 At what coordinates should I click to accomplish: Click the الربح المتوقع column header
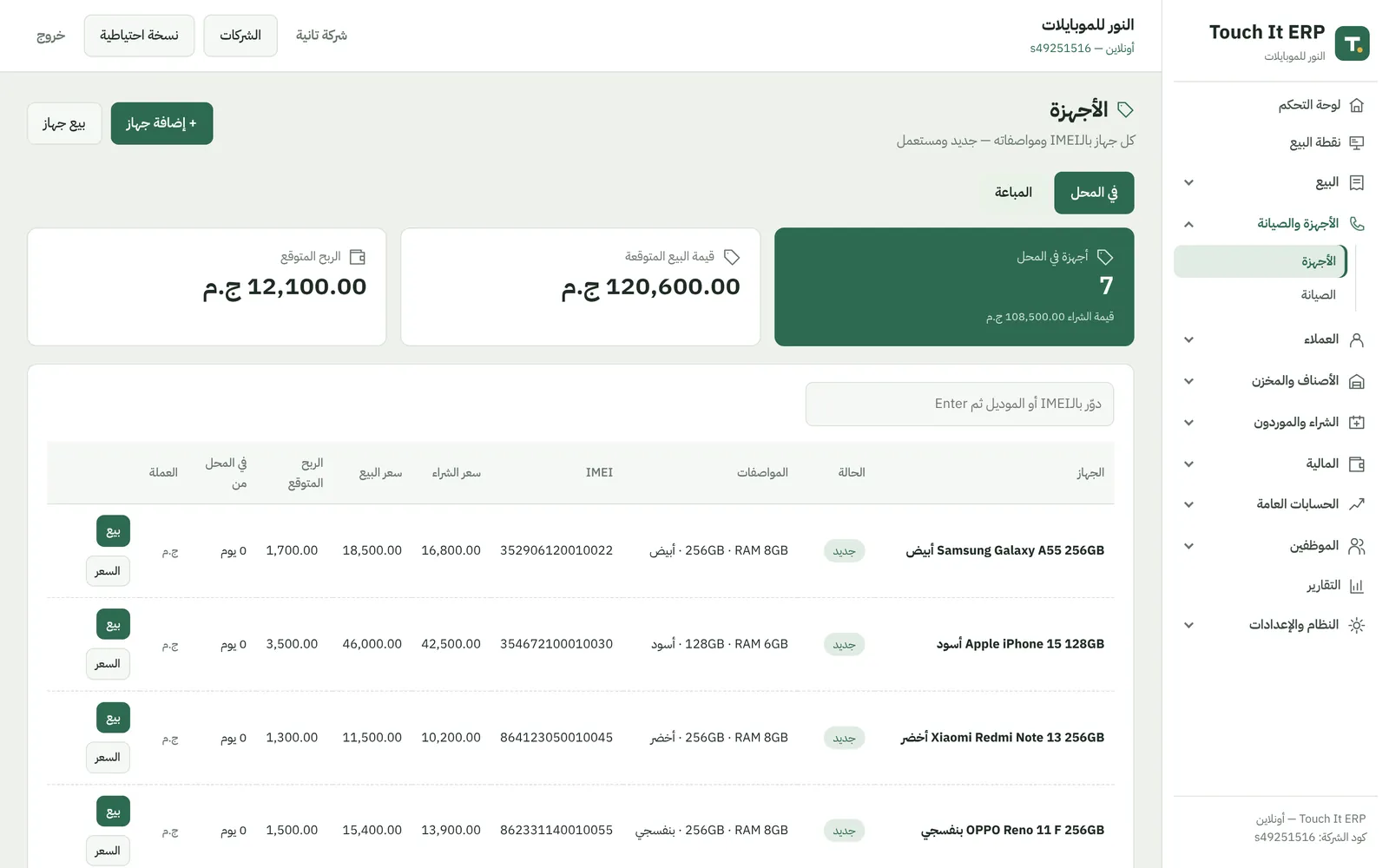tap(306, 473)
